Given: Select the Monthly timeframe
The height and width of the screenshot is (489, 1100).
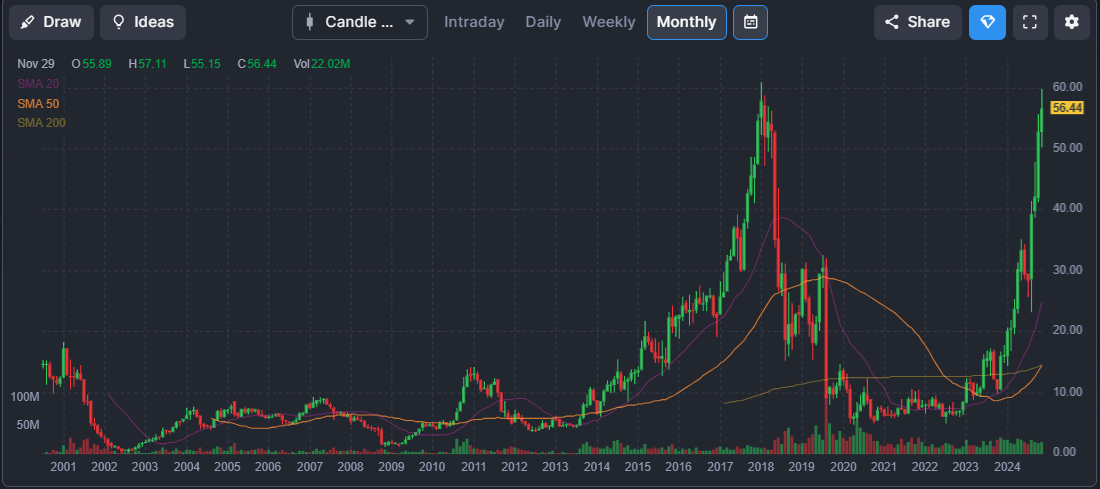Looking at the screenshot, I should click(686, 22).
